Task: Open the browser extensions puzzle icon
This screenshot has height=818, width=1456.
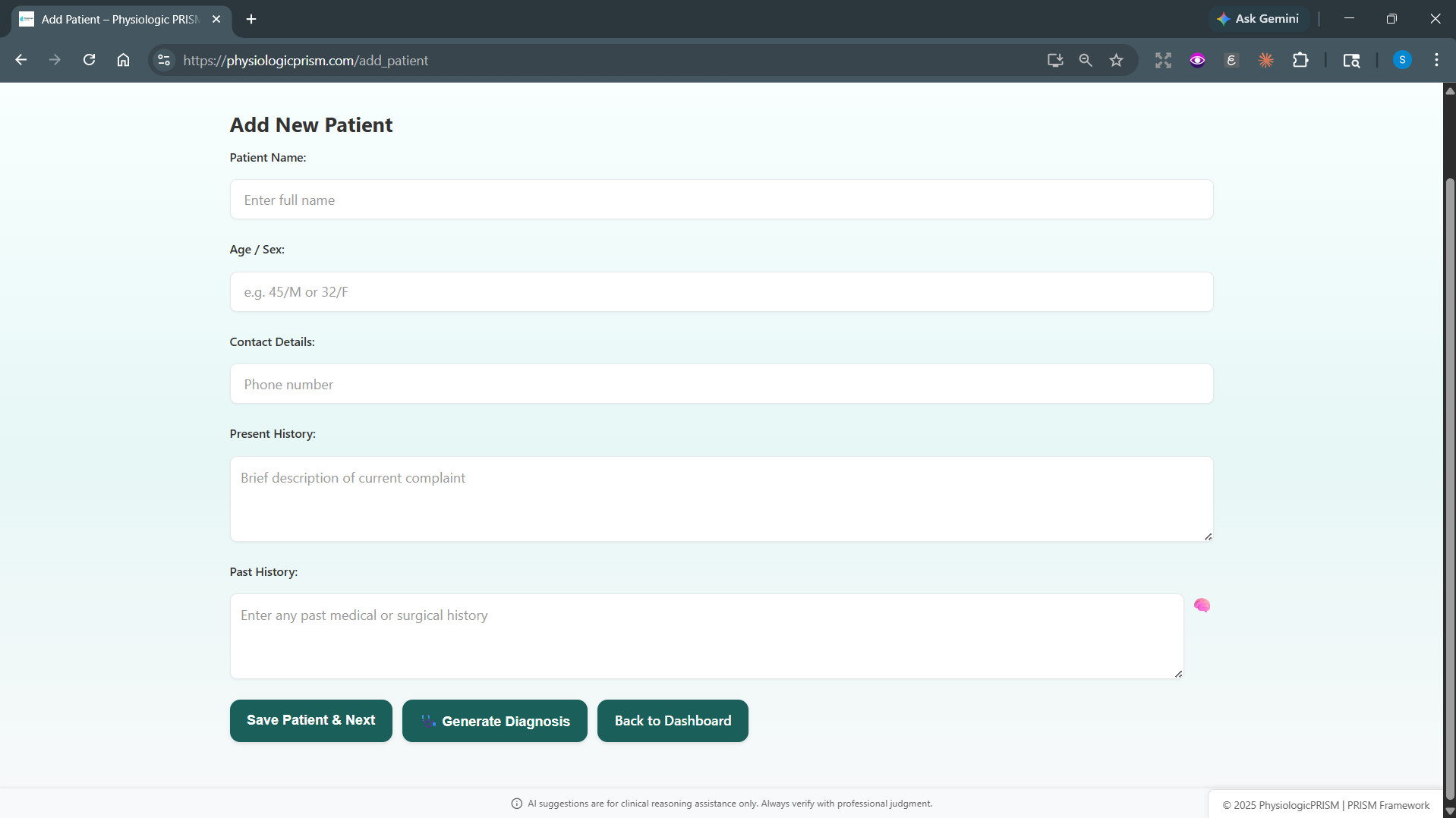Action: [x=1300, y=60]
